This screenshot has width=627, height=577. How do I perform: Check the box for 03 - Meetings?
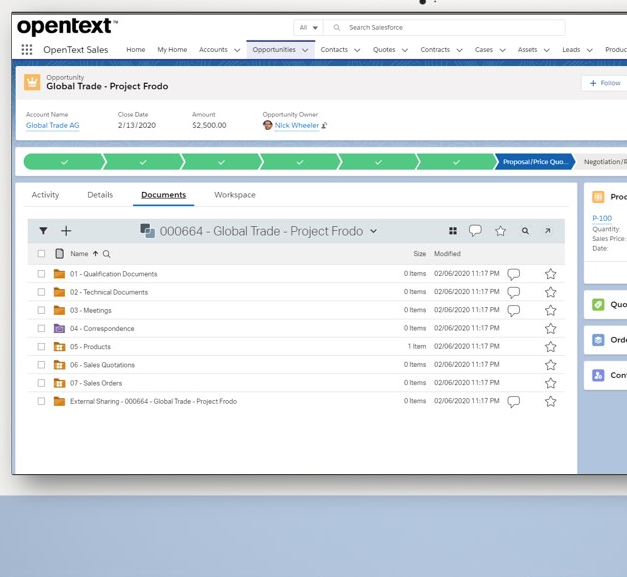(x=41, y=310)
